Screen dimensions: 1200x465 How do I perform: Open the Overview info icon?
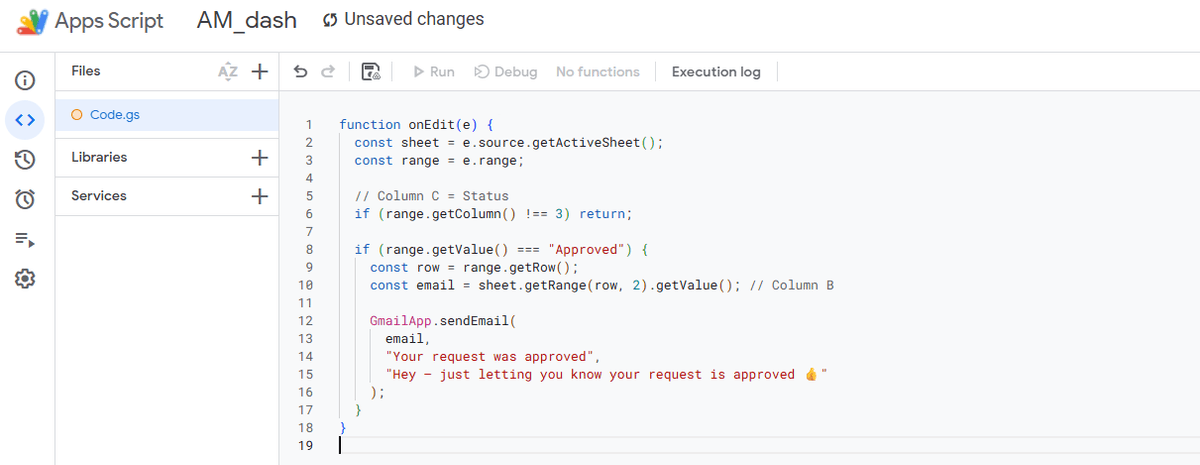(x=26, y=80)
